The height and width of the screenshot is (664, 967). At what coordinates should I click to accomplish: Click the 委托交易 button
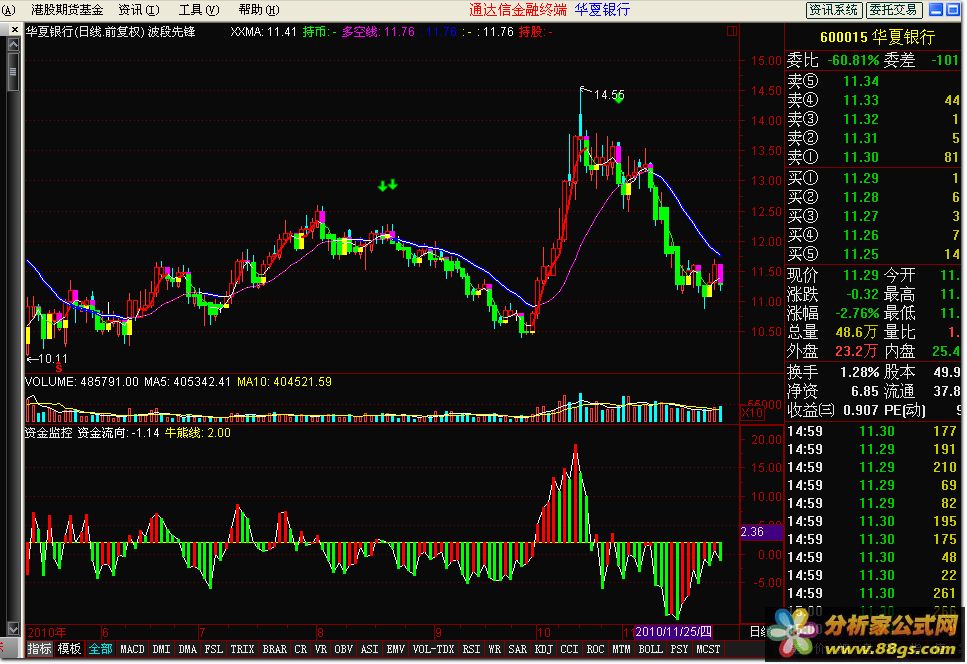[894, 10]
